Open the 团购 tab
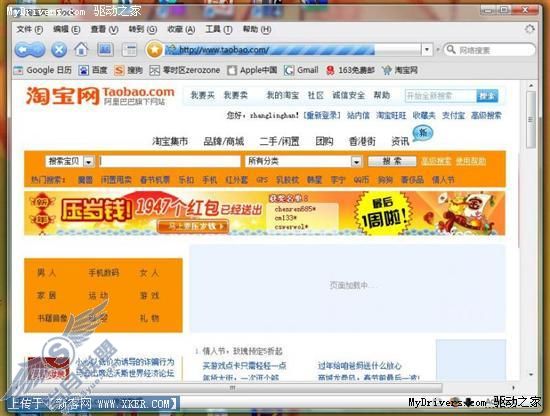 (324, 141)
